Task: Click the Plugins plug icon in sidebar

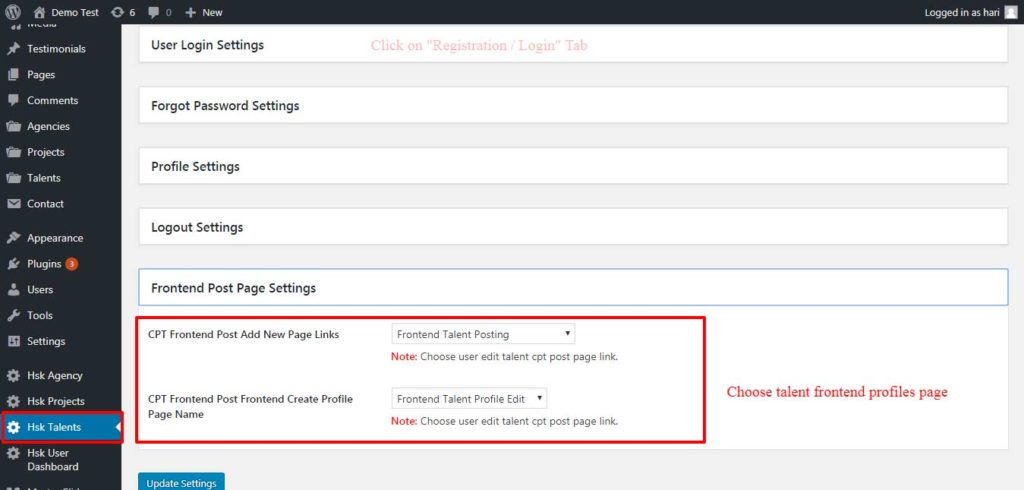Action: click(14, 264)
